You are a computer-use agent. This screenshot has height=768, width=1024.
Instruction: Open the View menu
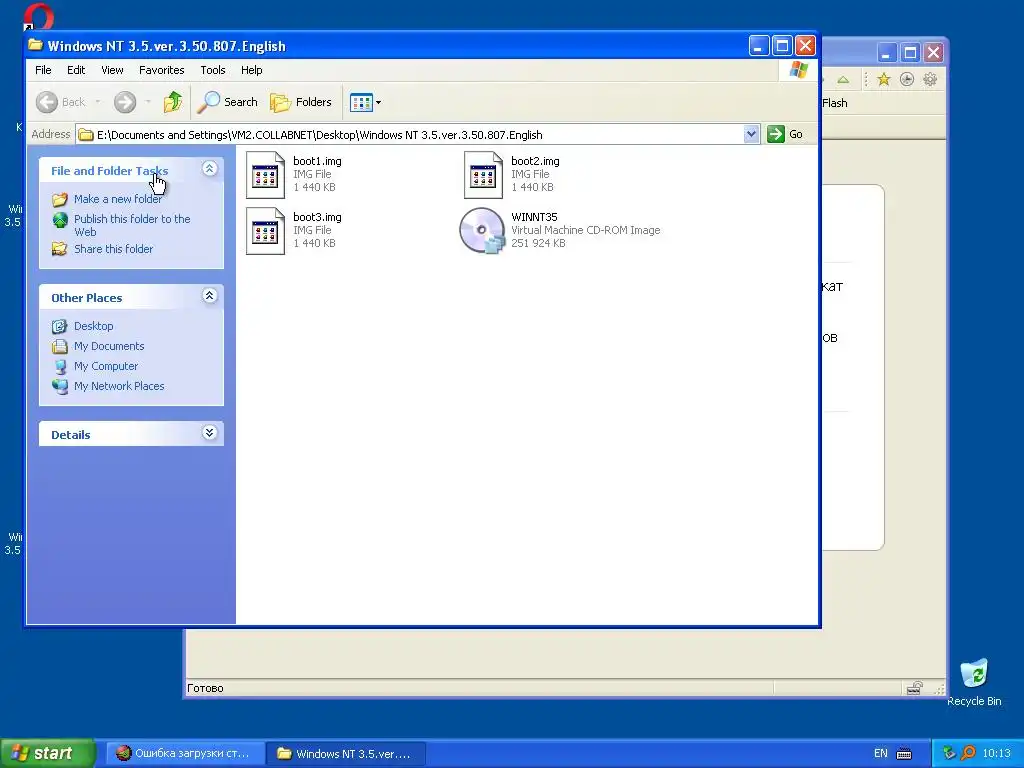point(112,70)
